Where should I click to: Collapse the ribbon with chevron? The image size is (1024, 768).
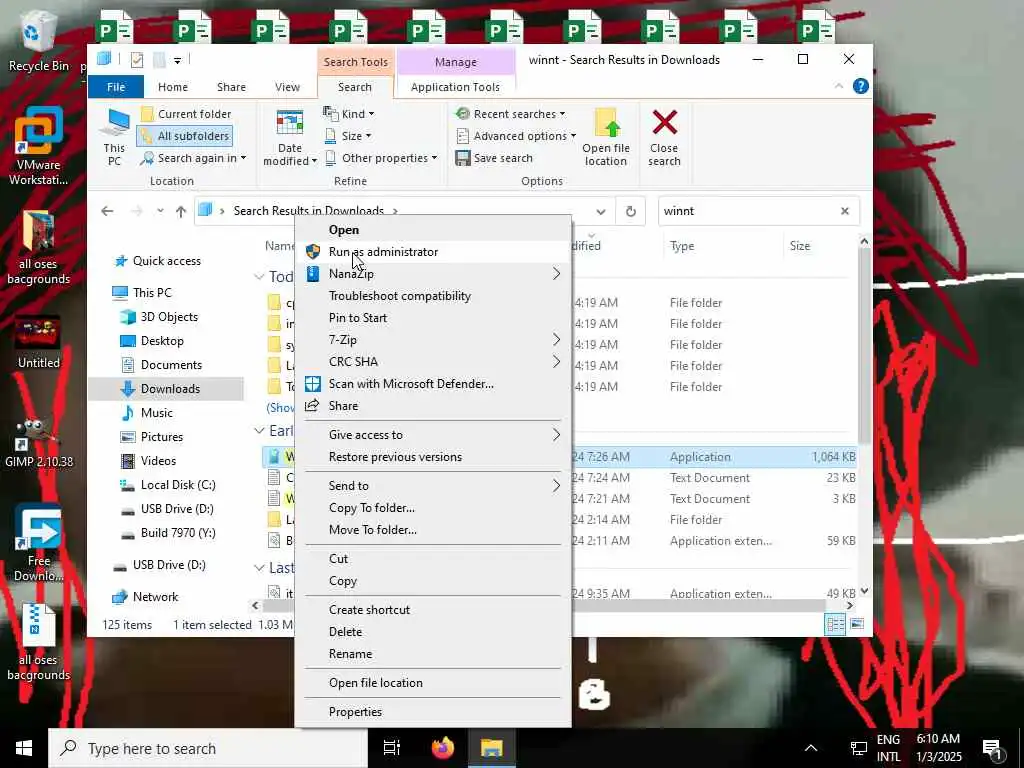point(839,86)
